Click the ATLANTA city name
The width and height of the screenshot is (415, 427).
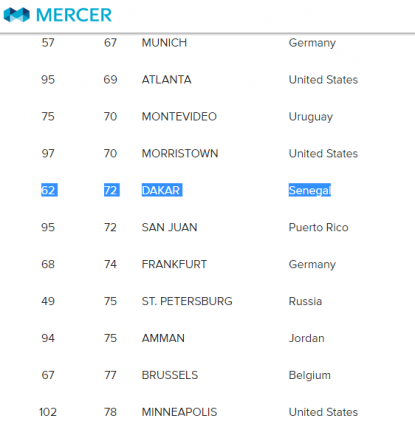coord(166,80)
